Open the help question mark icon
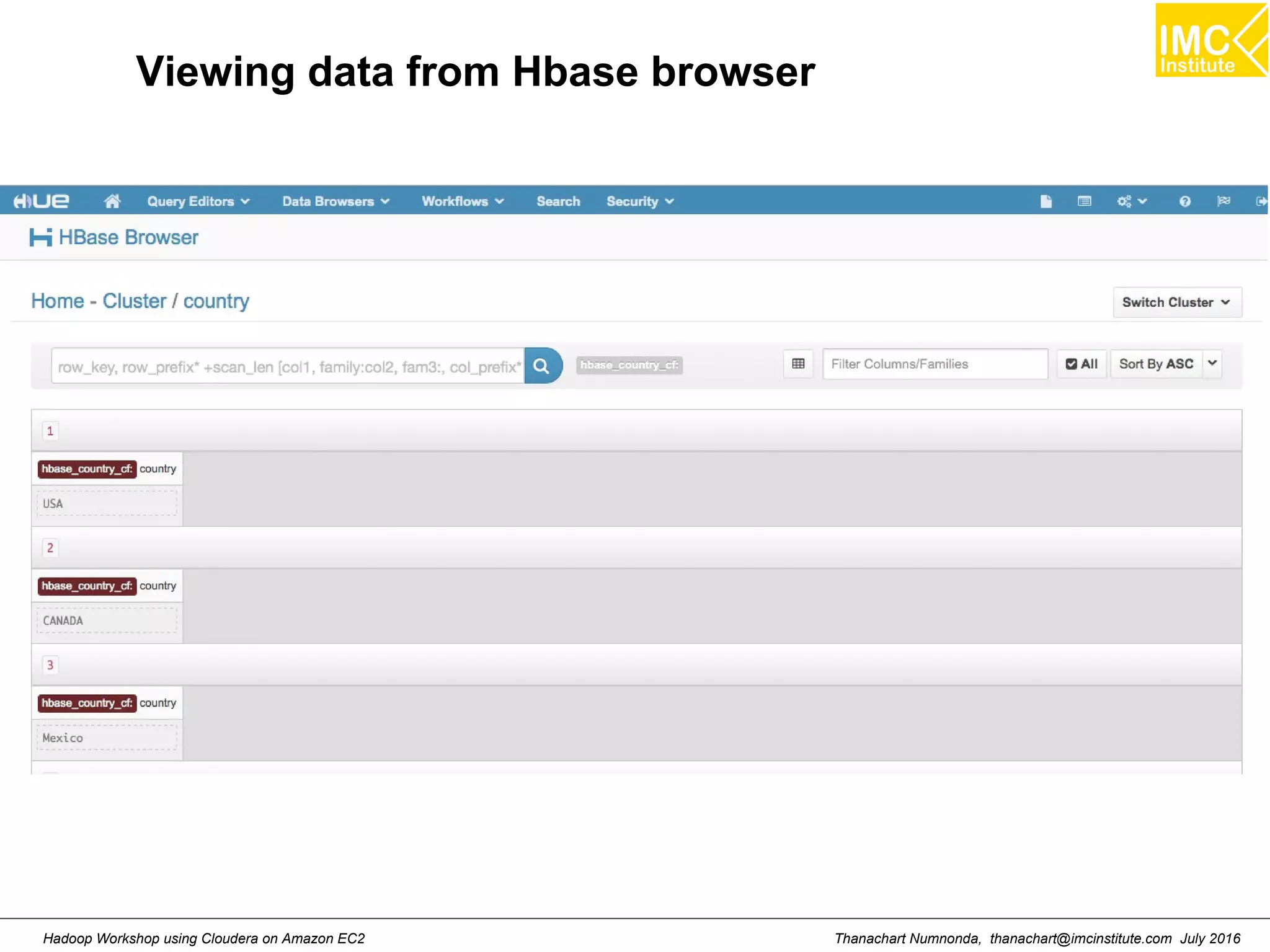 click(x=1185, y=201)
